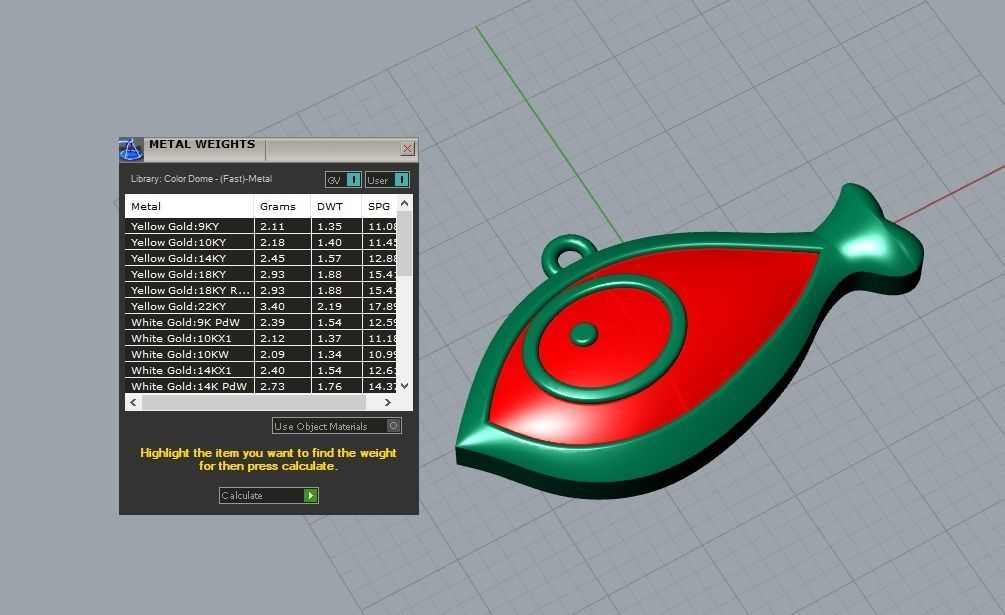The width and height of the screenshot is (1005, 615).
Task: Select the Yellow Gold:9KY row
Action: click(261, 226)
